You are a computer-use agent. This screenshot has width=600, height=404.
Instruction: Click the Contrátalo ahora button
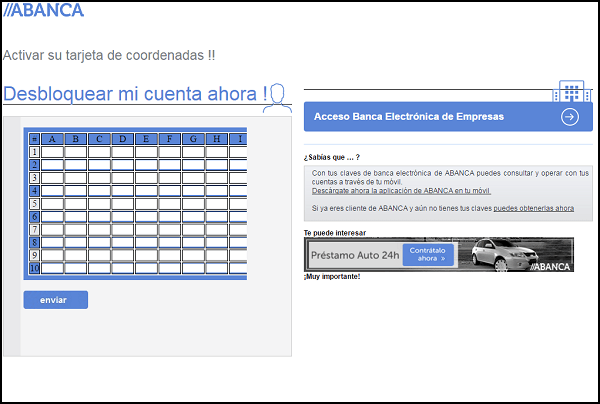[428, 254]
